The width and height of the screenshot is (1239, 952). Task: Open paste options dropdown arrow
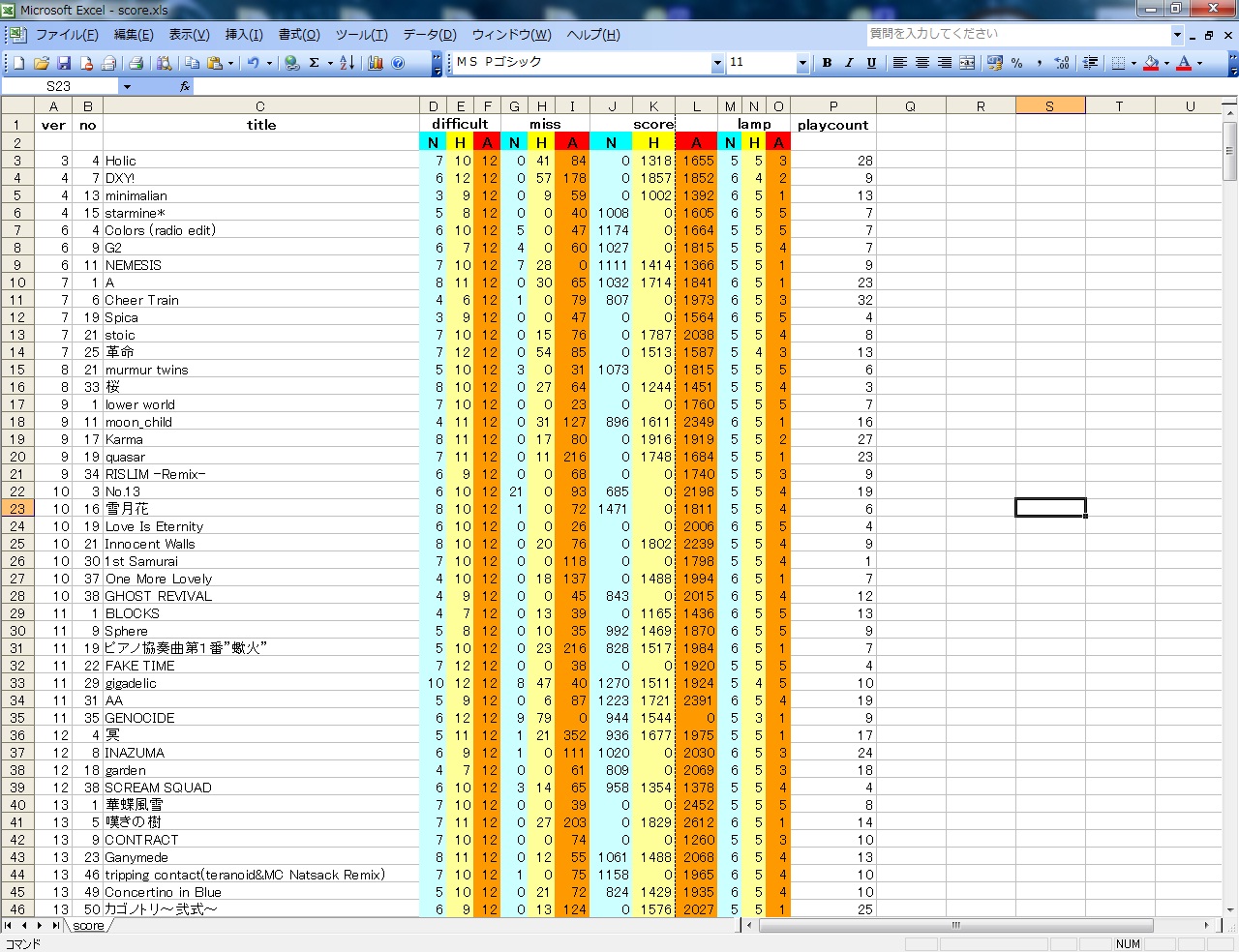230,63
